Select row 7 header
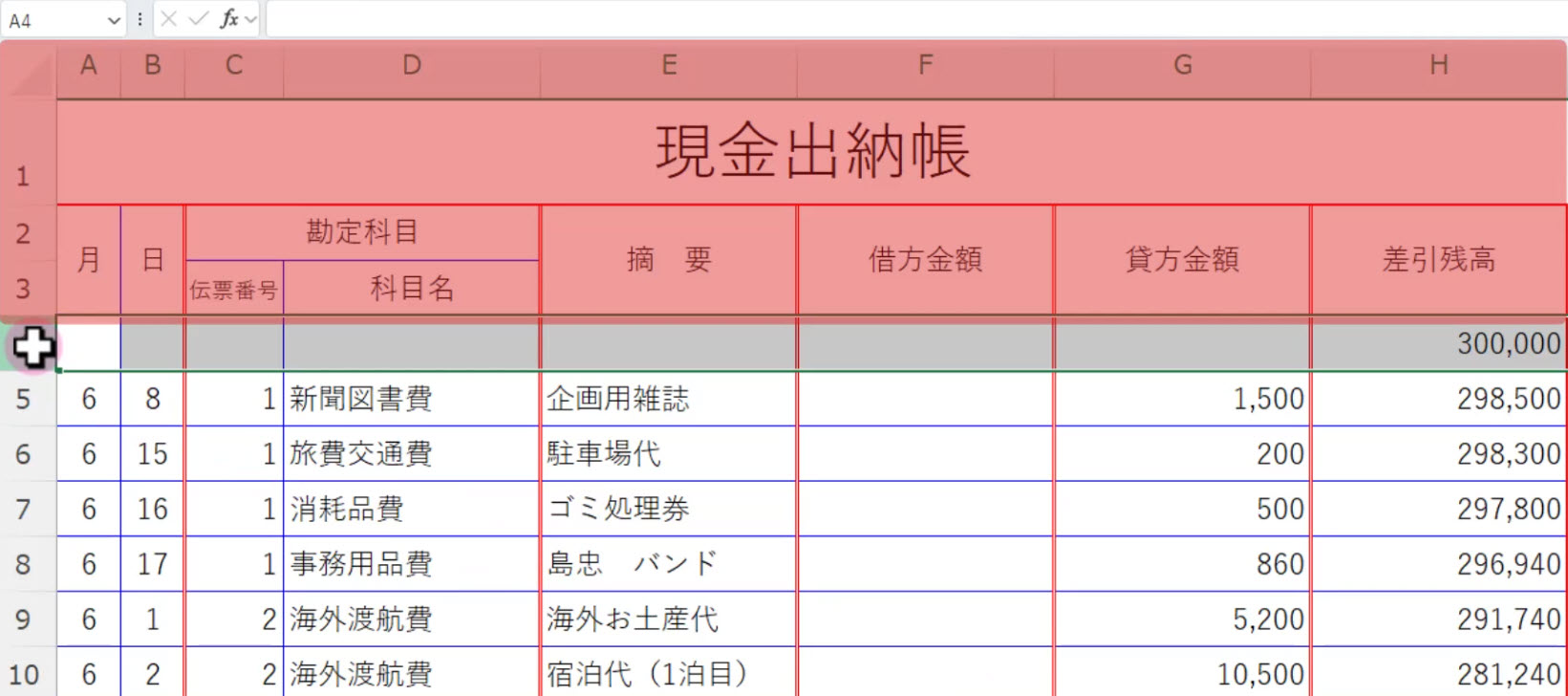 click(x=24, y=509)
